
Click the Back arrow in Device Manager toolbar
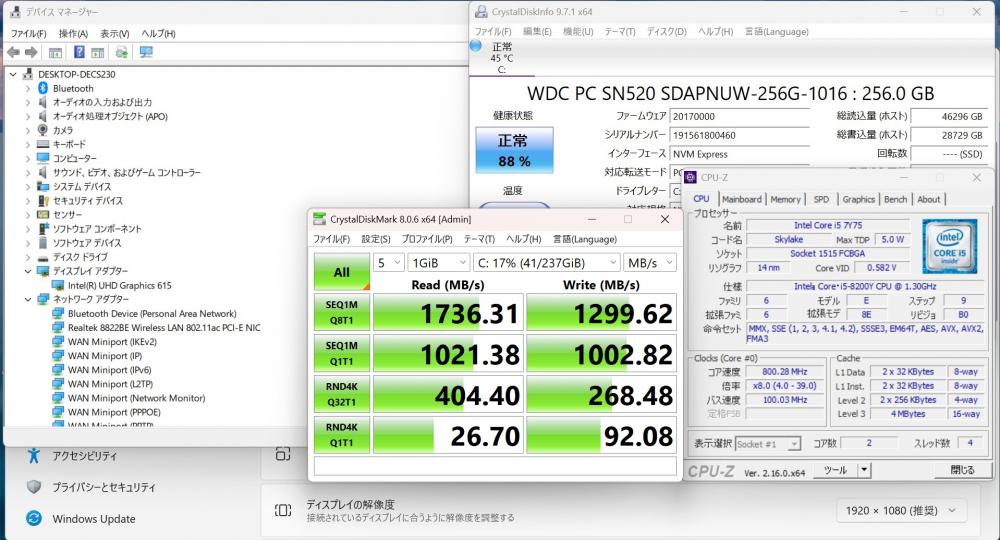(13, 52)
